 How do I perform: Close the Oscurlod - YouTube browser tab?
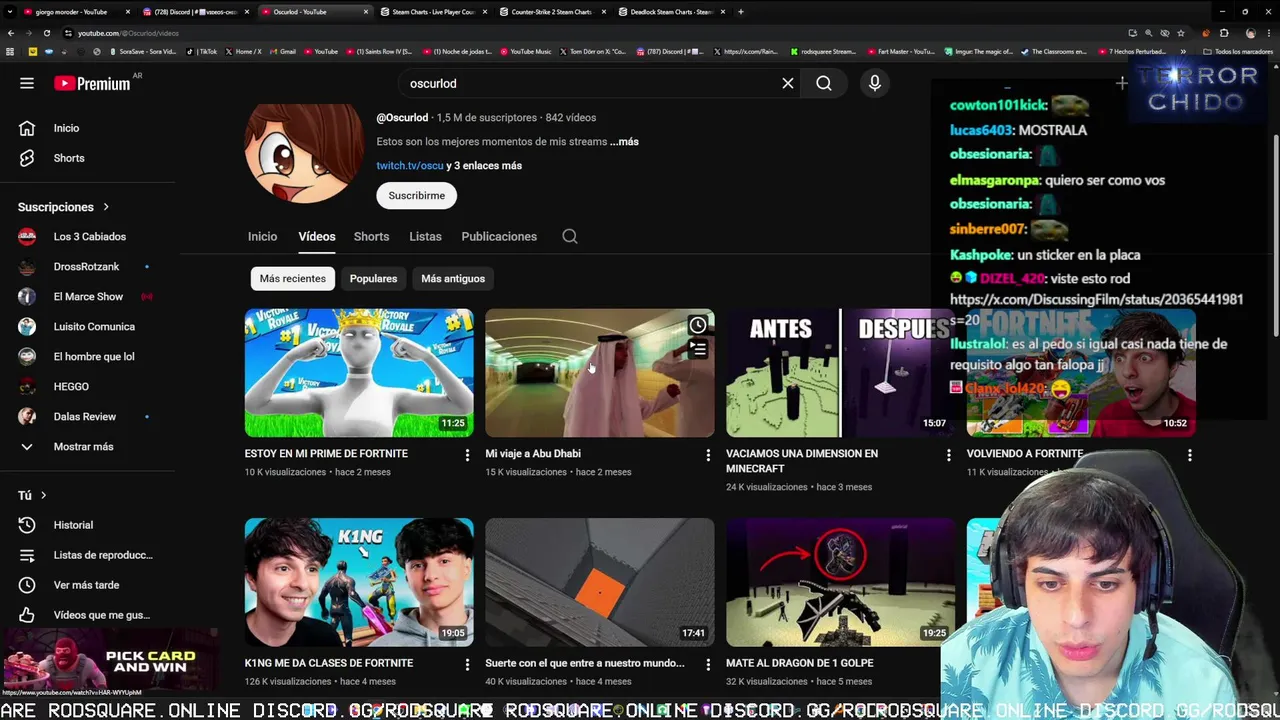[366, 12]
